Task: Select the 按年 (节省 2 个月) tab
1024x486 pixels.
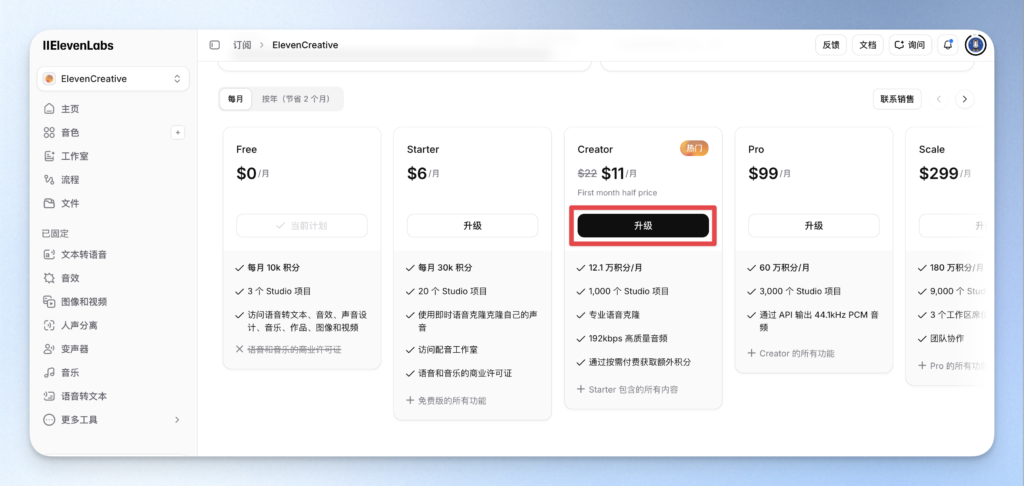Action: click(x=296, y=99)
